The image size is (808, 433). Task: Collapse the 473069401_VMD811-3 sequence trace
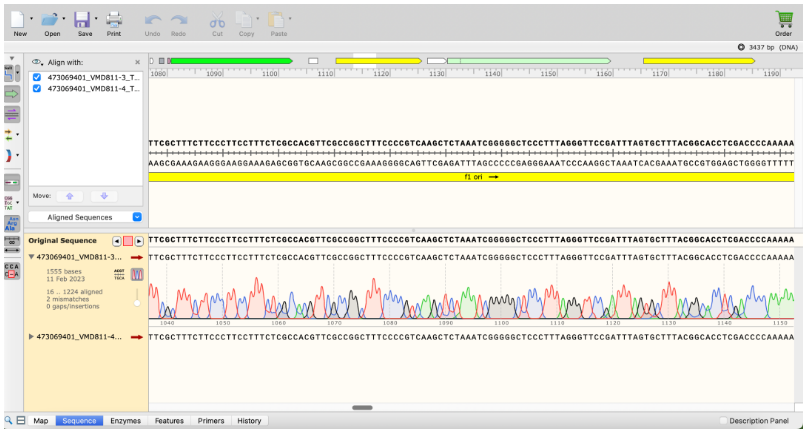[31, 257]
